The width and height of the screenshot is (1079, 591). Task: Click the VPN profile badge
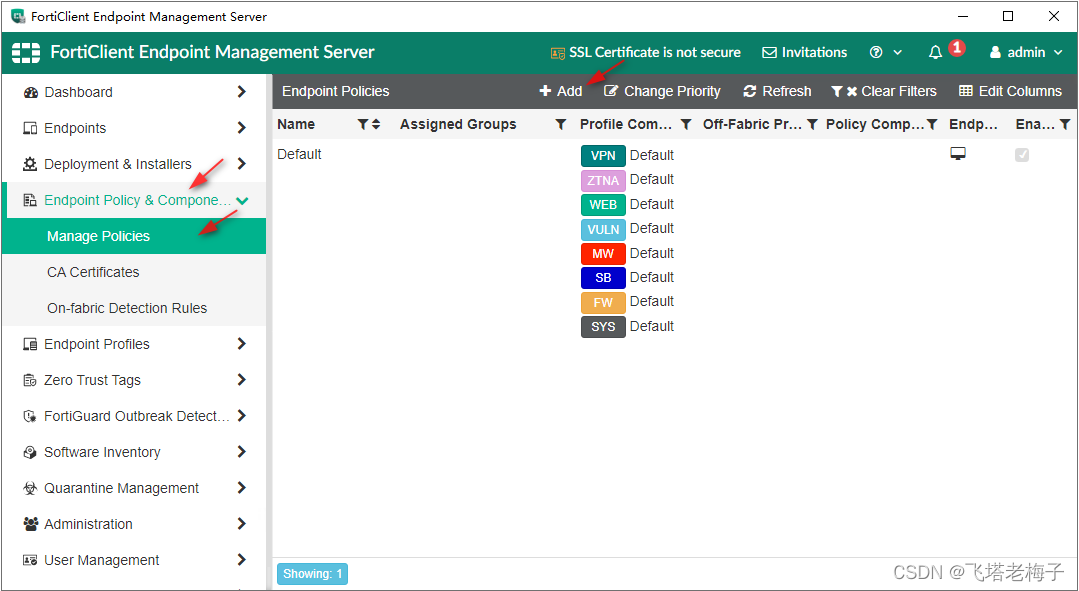coord(603,155)
